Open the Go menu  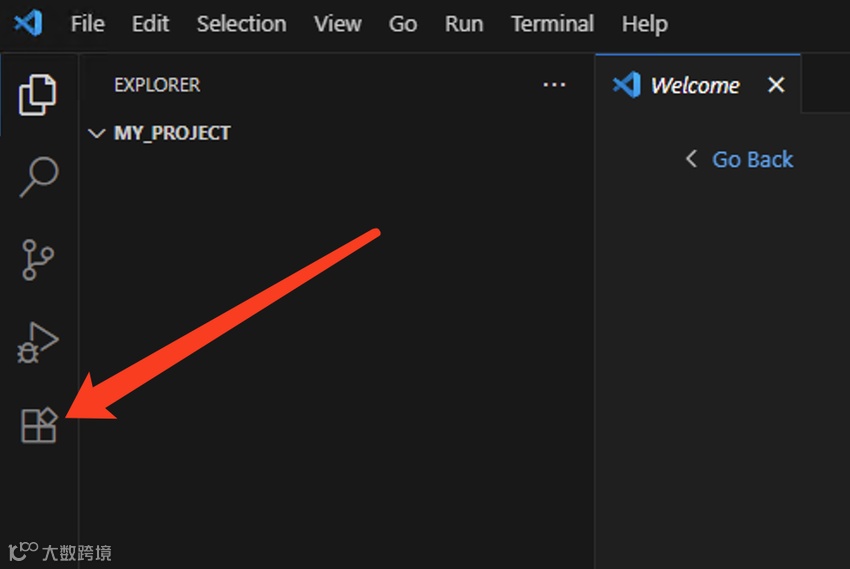tap(402, 24)
